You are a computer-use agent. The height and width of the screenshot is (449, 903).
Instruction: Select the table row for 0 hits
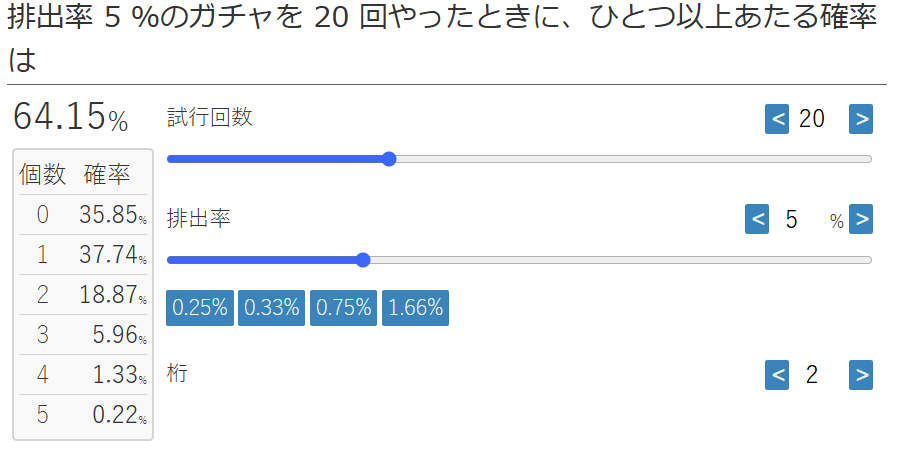(x=83, y=215)
